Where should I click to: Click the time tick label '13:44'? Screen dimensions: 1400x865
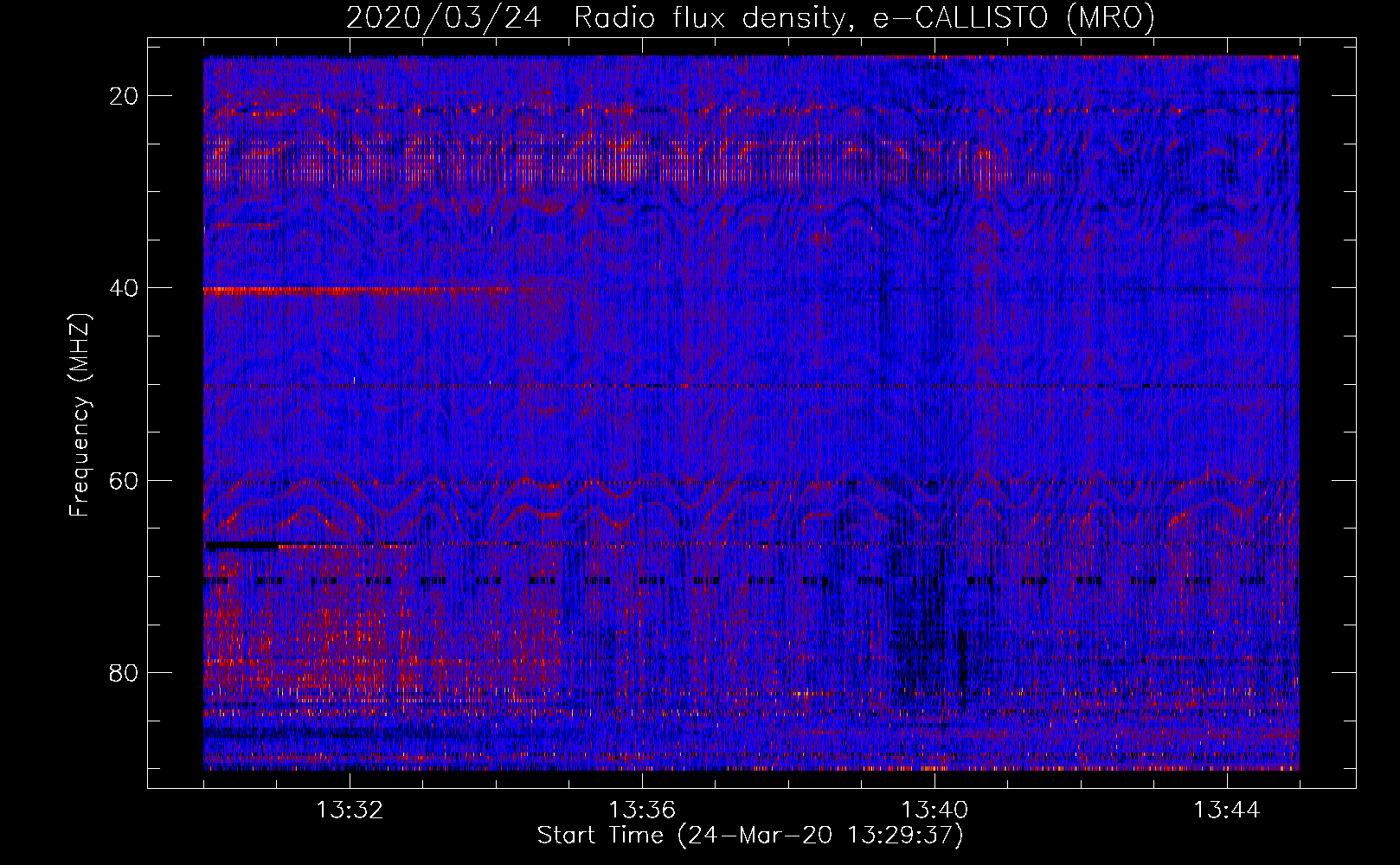[x=1227, y=811]
